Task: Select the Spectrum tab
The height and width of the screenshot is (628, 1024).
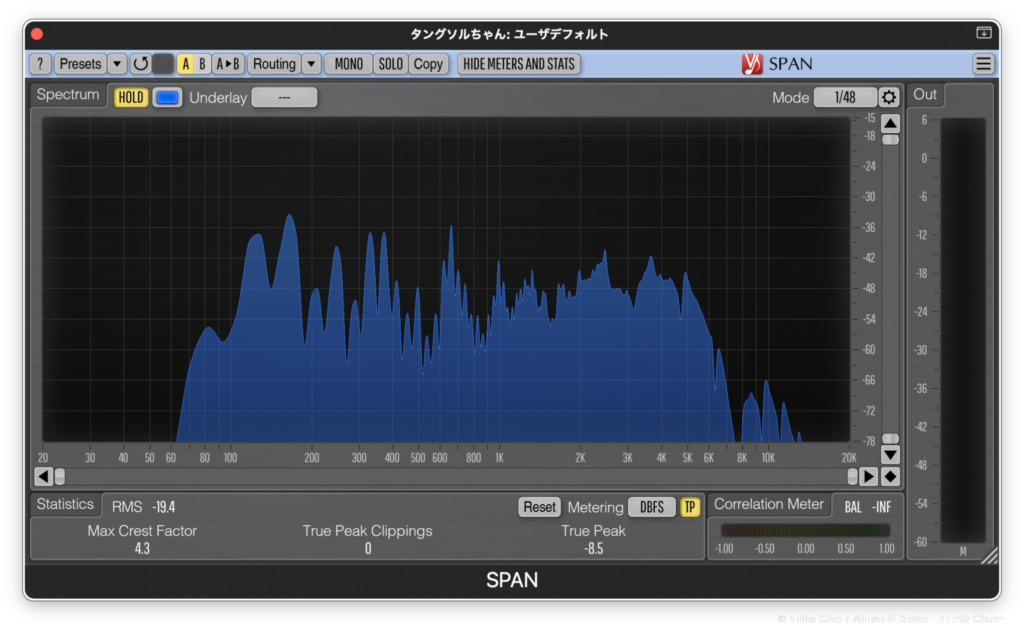Action: [x=68, y=95]
